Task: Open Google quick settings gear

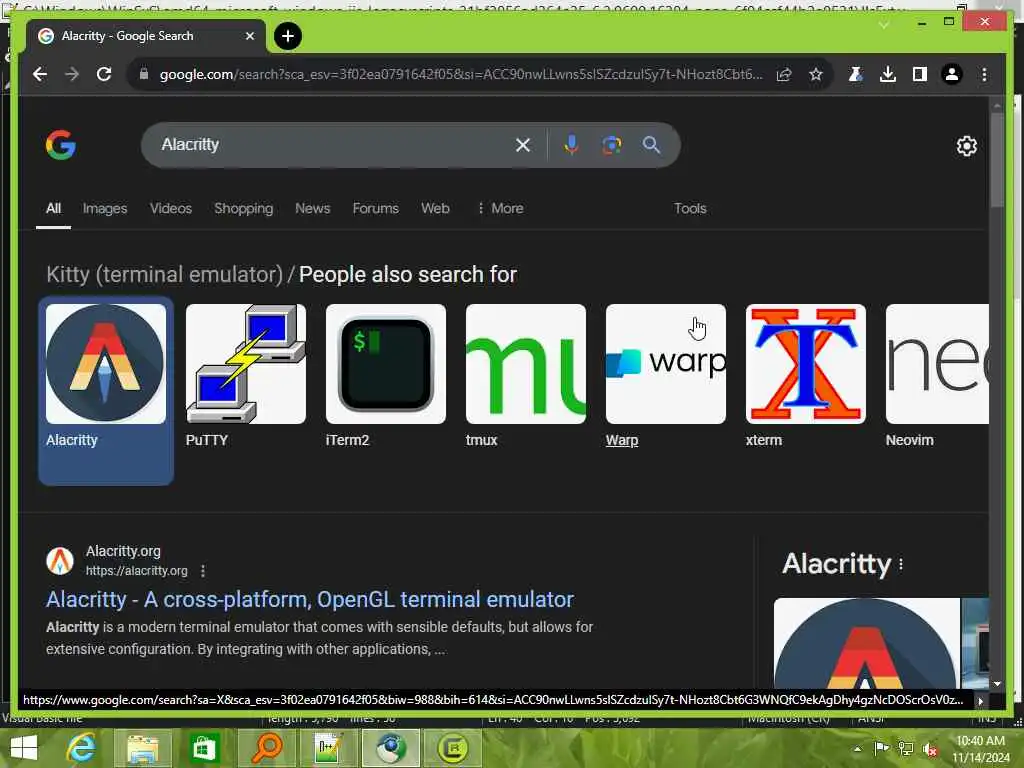Action: coord(967,146)
